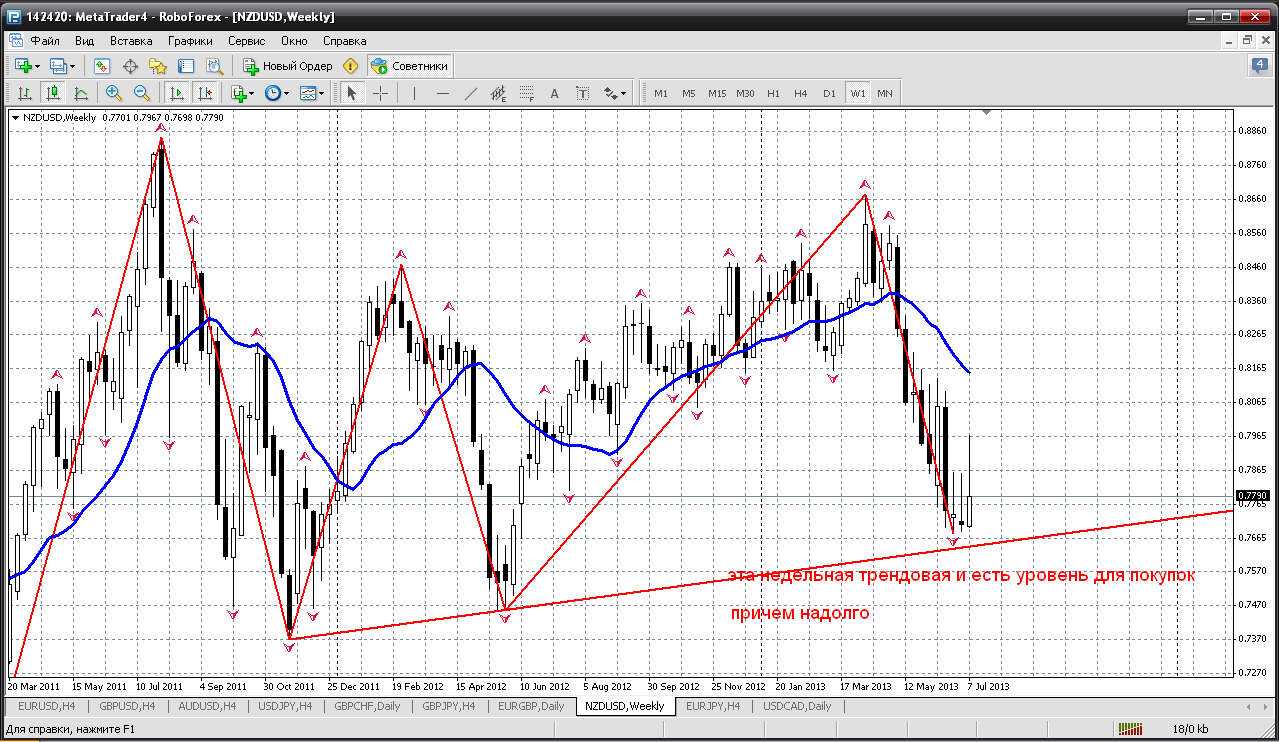Open the Data Window crosshair-circle icon
1279x742 pixels.
pyautogui.click(x=130, y=66)
